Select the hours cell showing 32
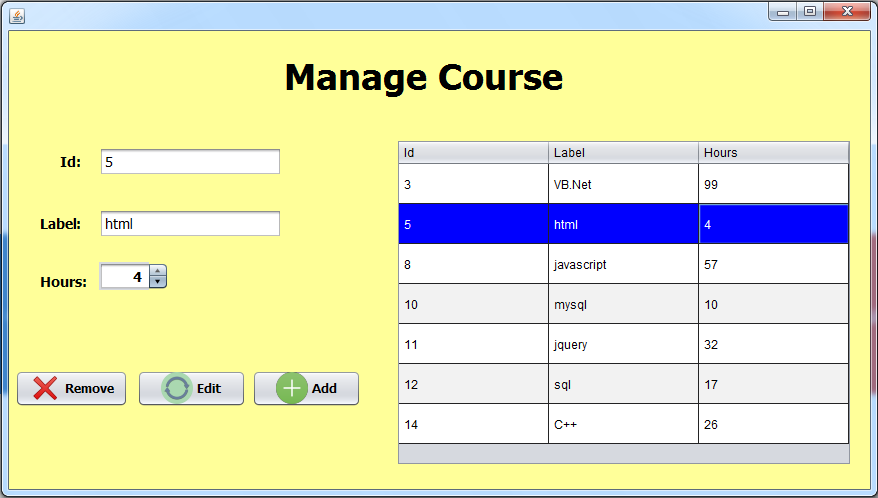Viewport: 878px width, 498px height. tap(774, 344)
